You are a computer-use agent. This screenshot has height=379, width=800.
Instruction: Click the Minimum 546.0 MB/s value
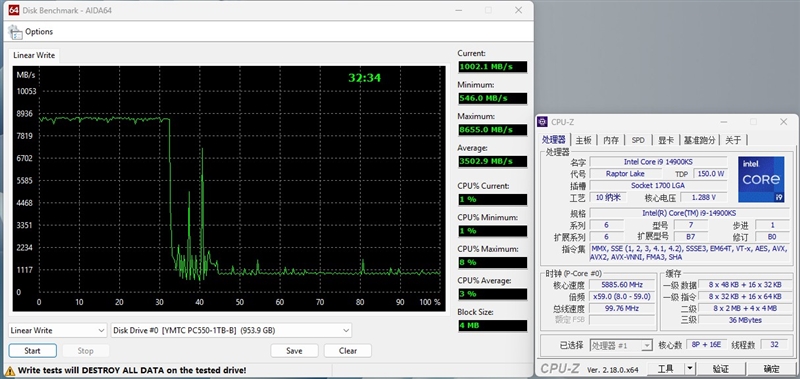[492, 98]
